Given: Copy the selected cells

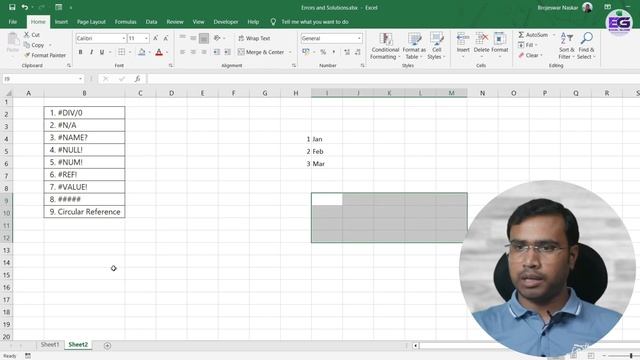Looking at the screenshot, I should pos(34,45).
